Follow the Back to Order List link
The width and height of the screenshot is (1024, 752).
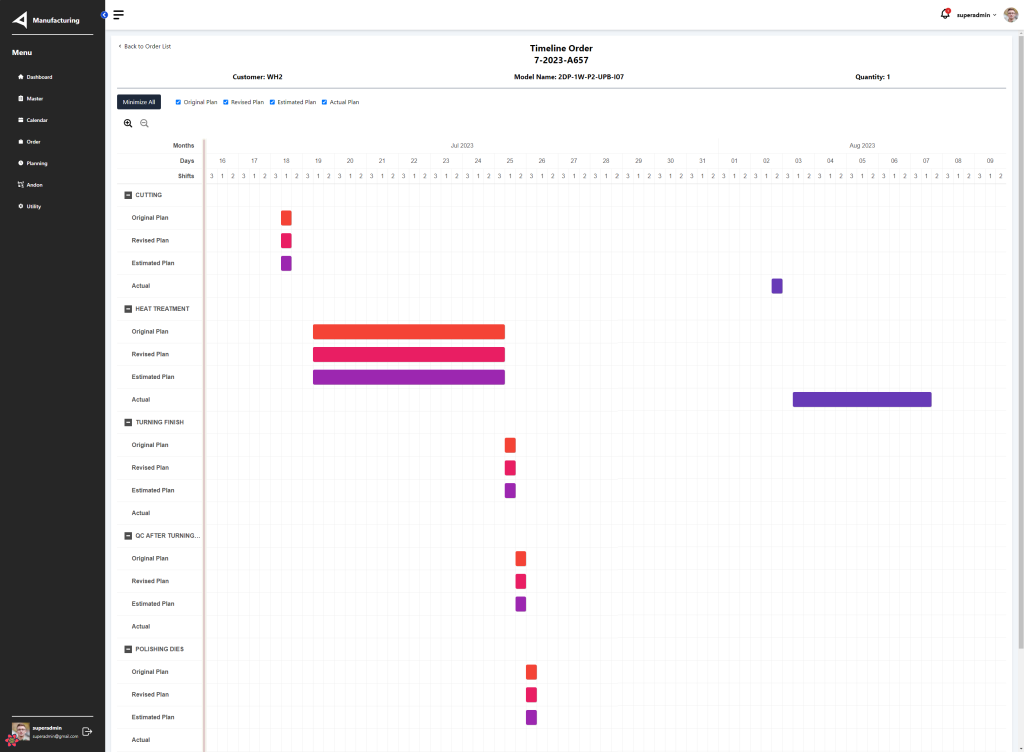(x=146, y=46)
